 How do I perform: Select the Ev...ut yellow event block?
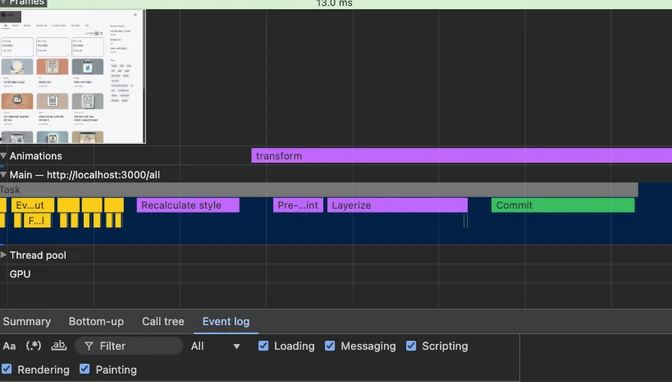pyautogui.click(x=33, y=205)
